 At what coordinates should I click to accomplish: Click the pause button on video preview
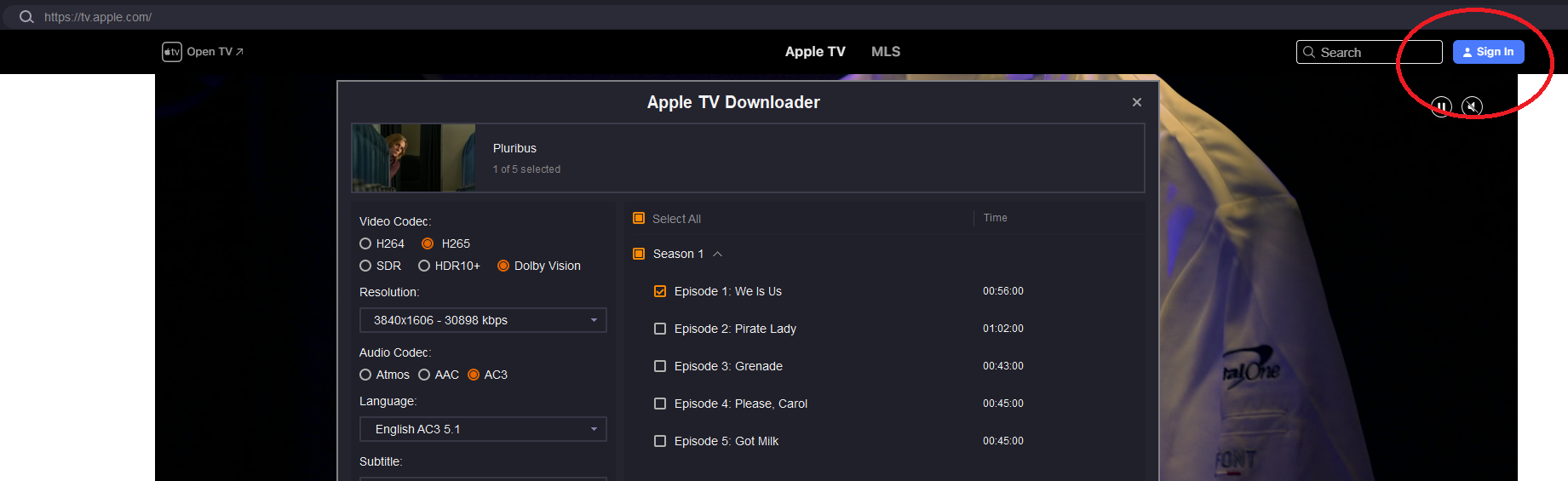[1441, 106]
